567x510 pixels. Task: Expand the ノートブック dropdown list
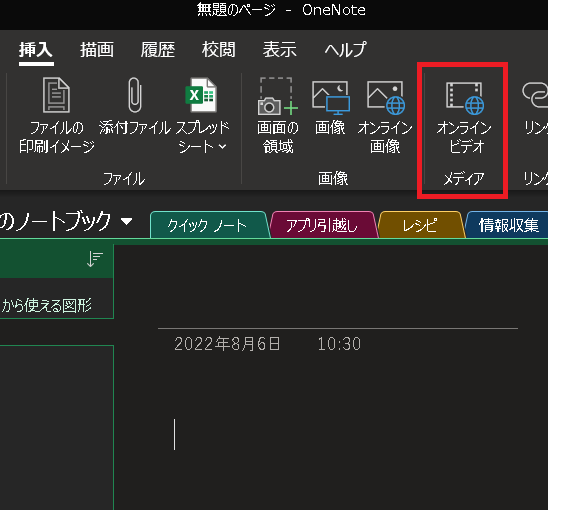pos(127,221)
